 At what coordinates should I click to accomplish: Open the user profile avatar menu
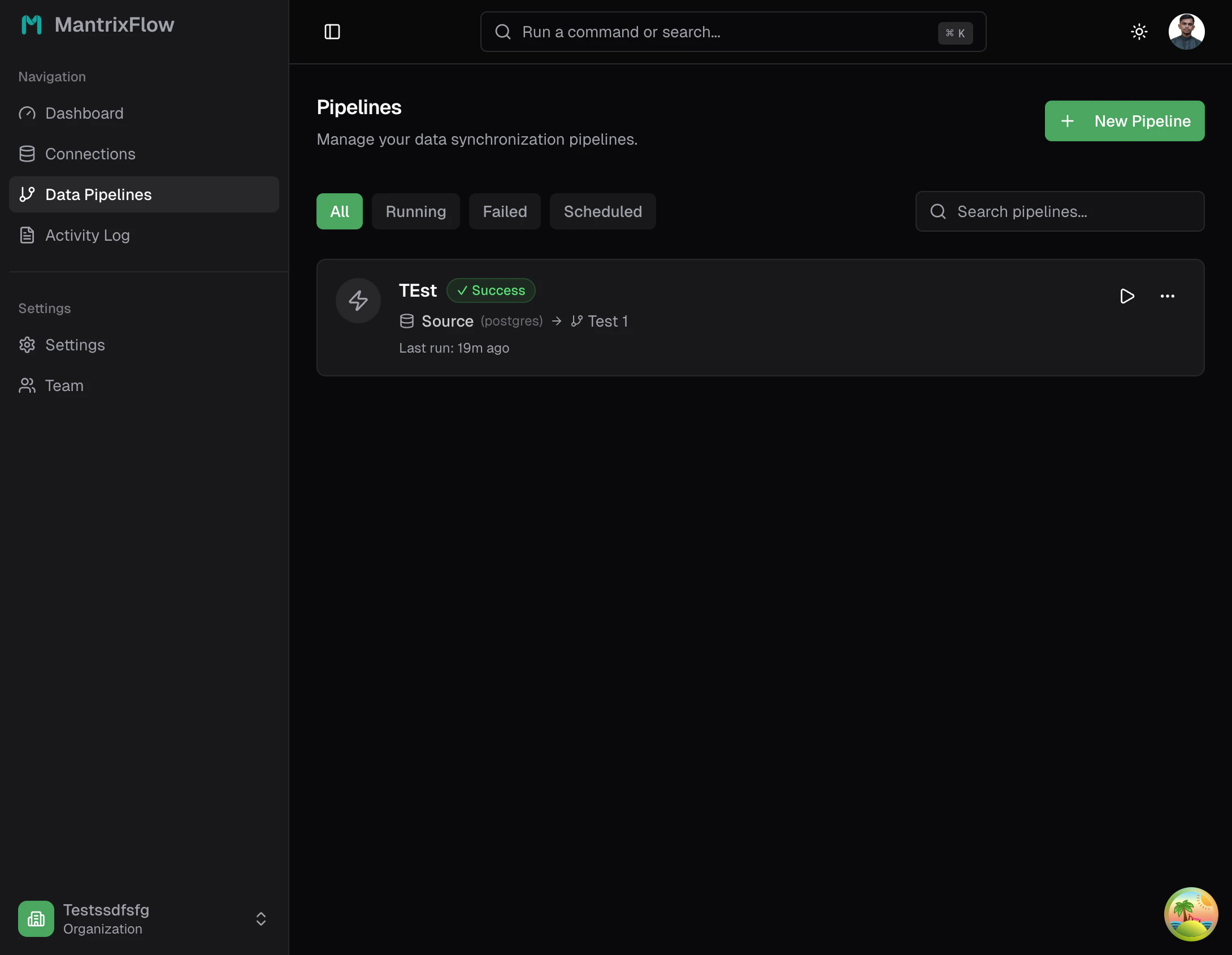coord(1186,31)
